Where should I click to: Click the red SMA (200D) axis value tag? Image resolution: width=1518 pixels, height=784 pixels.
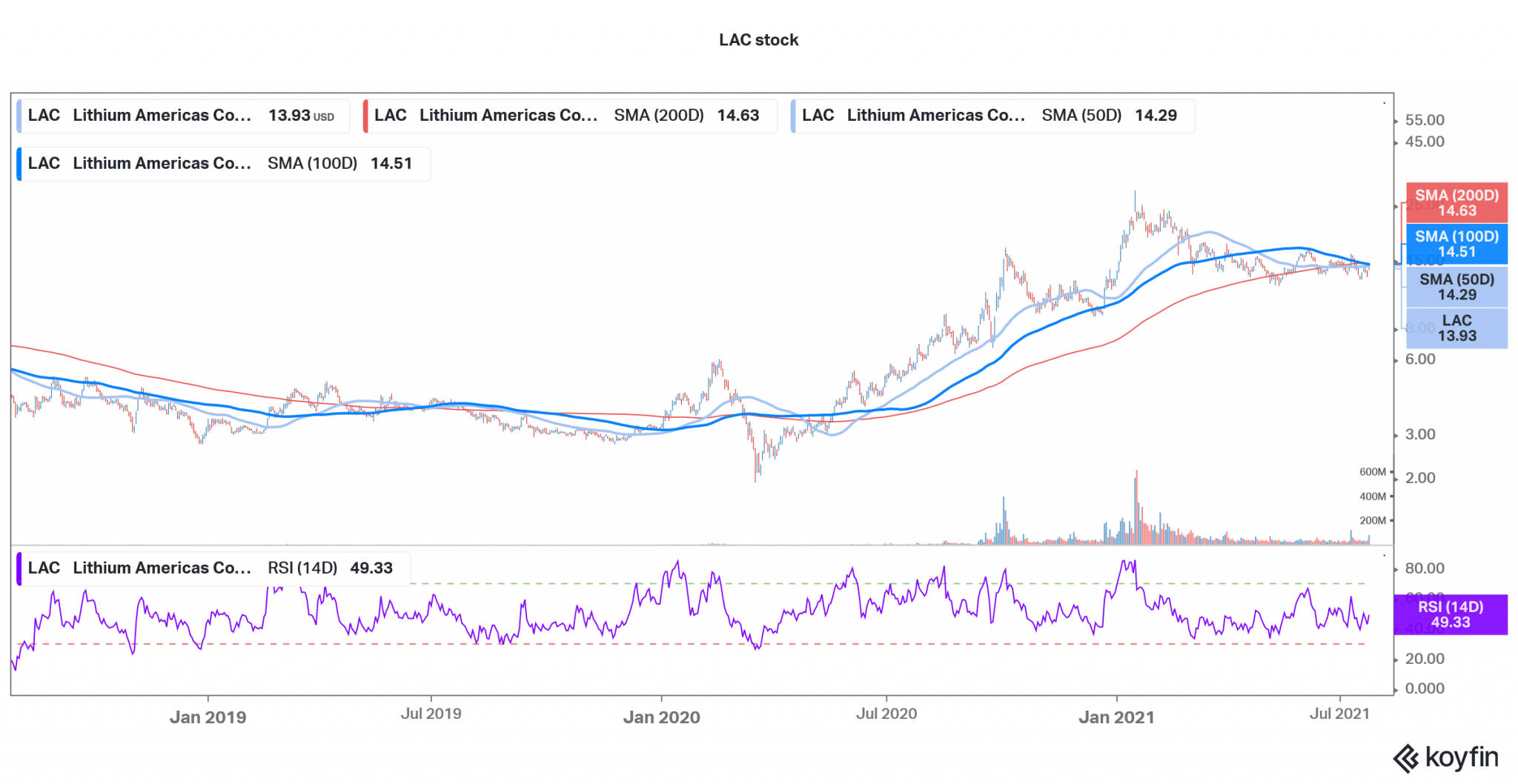(x=1456, y=203)
